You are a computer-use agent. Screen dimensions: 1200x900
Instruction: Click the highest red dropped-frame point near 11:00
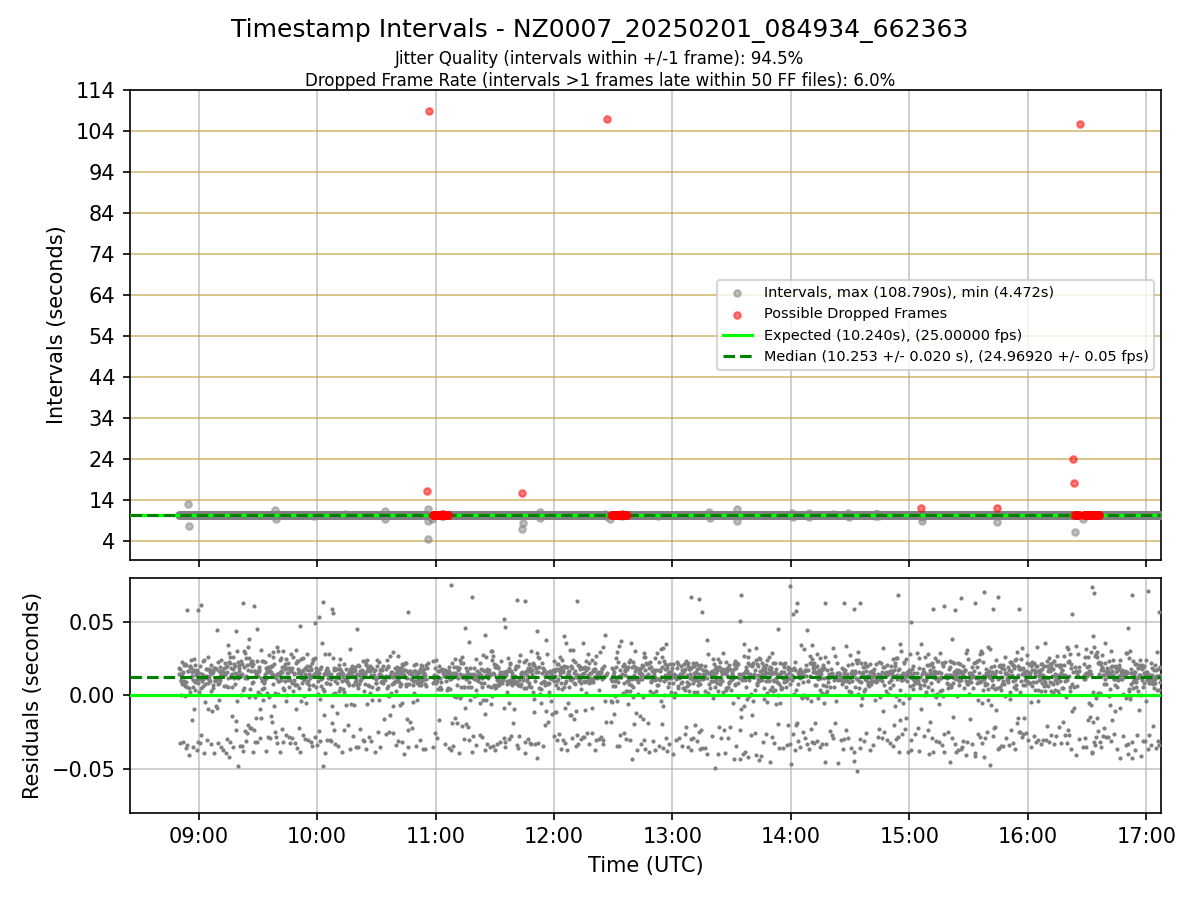pyautogui.click(x=429, y=111)
